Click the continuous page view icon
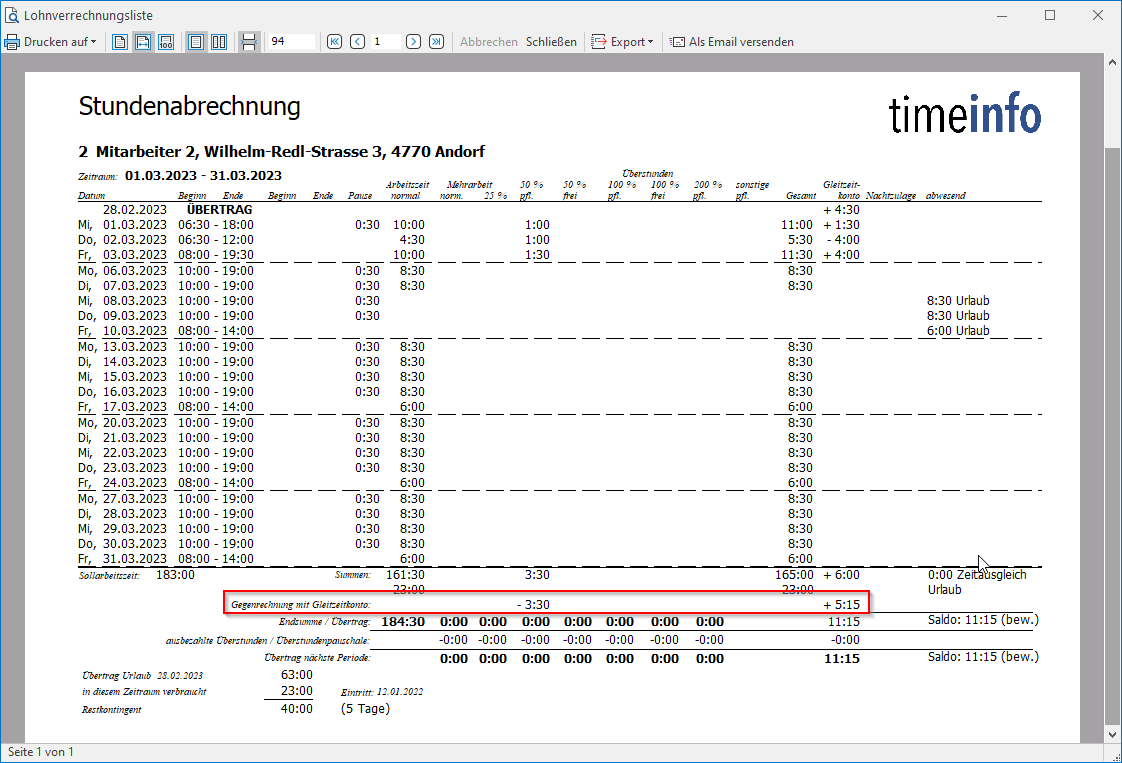 [x=249, y=42]
